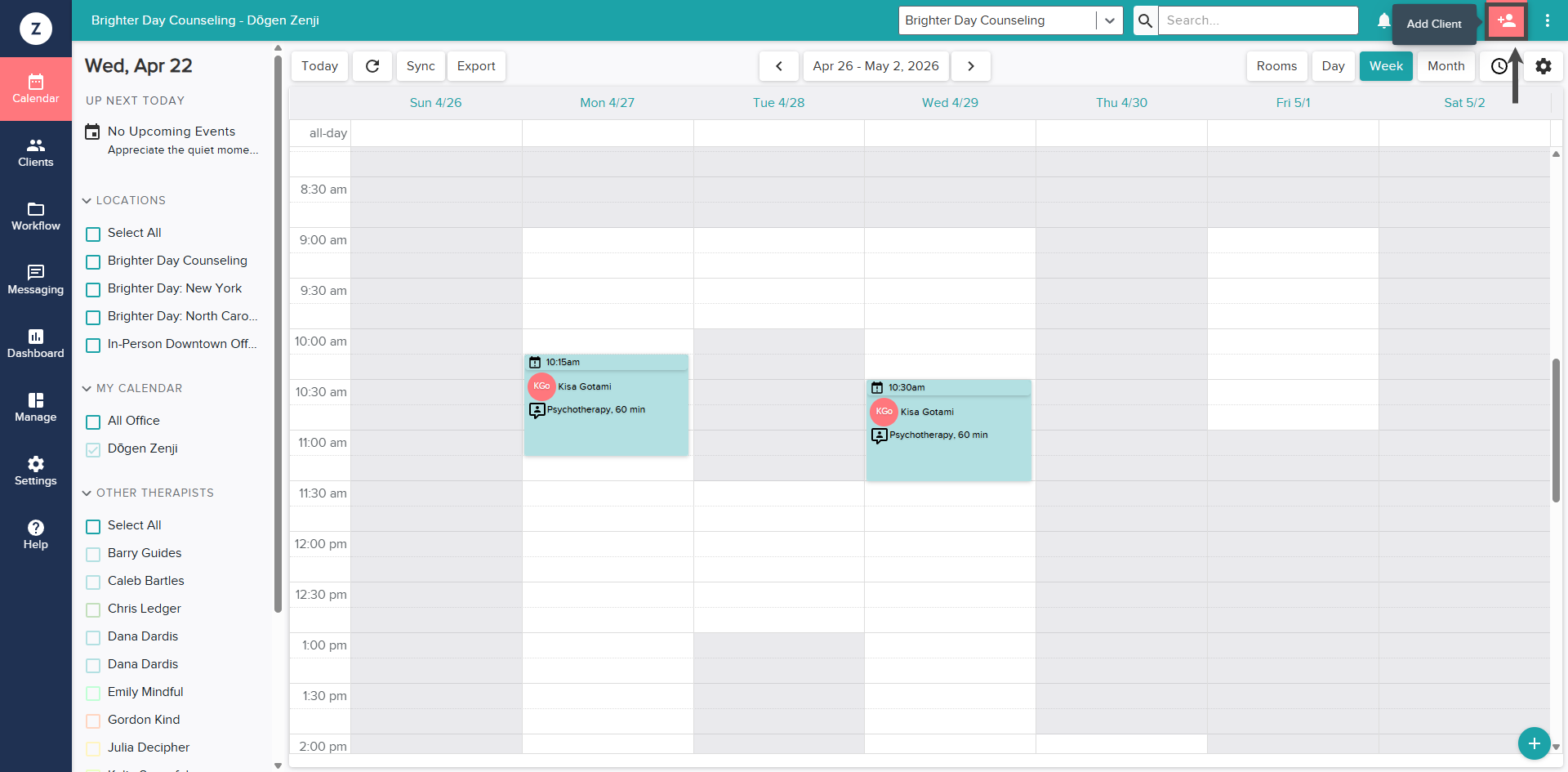Switch to Month view
Viewport: 1568px width, 772px height.
[x=1445, y=66]
